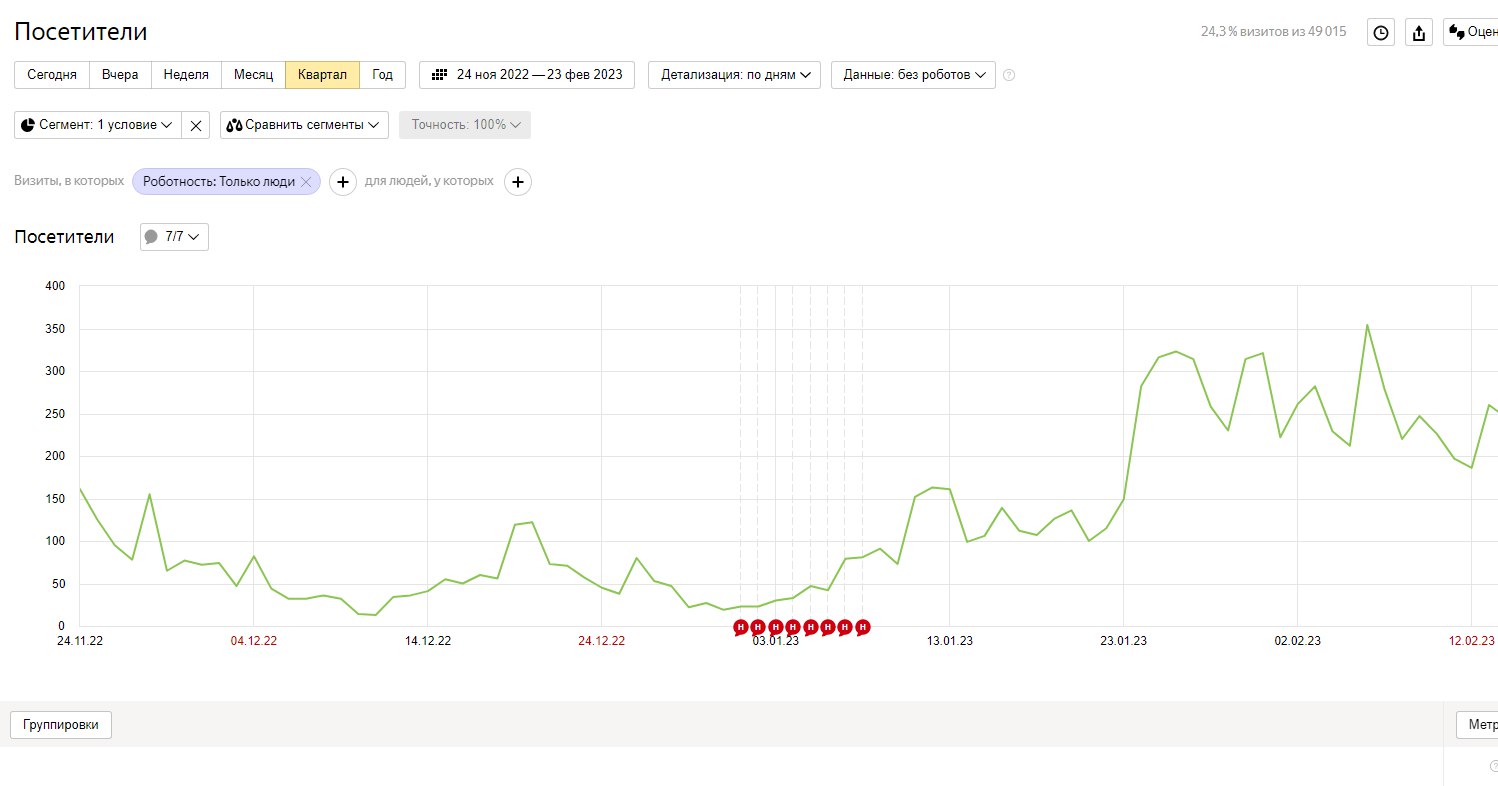Click the 'Группировки' button

61,725
